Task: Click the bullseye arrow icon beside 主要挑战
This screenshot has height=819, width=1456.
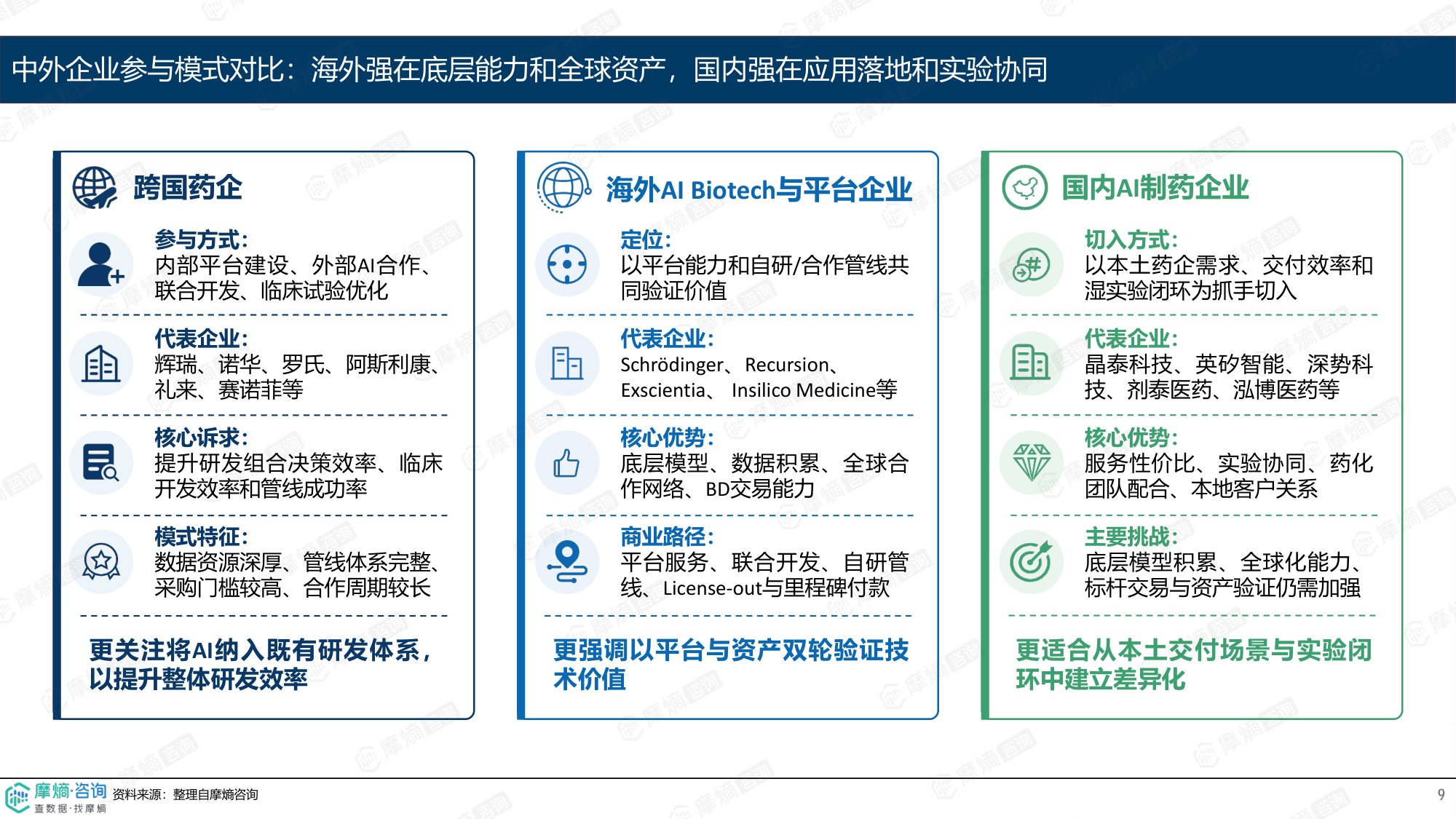Action: (x=1032, y=561)
